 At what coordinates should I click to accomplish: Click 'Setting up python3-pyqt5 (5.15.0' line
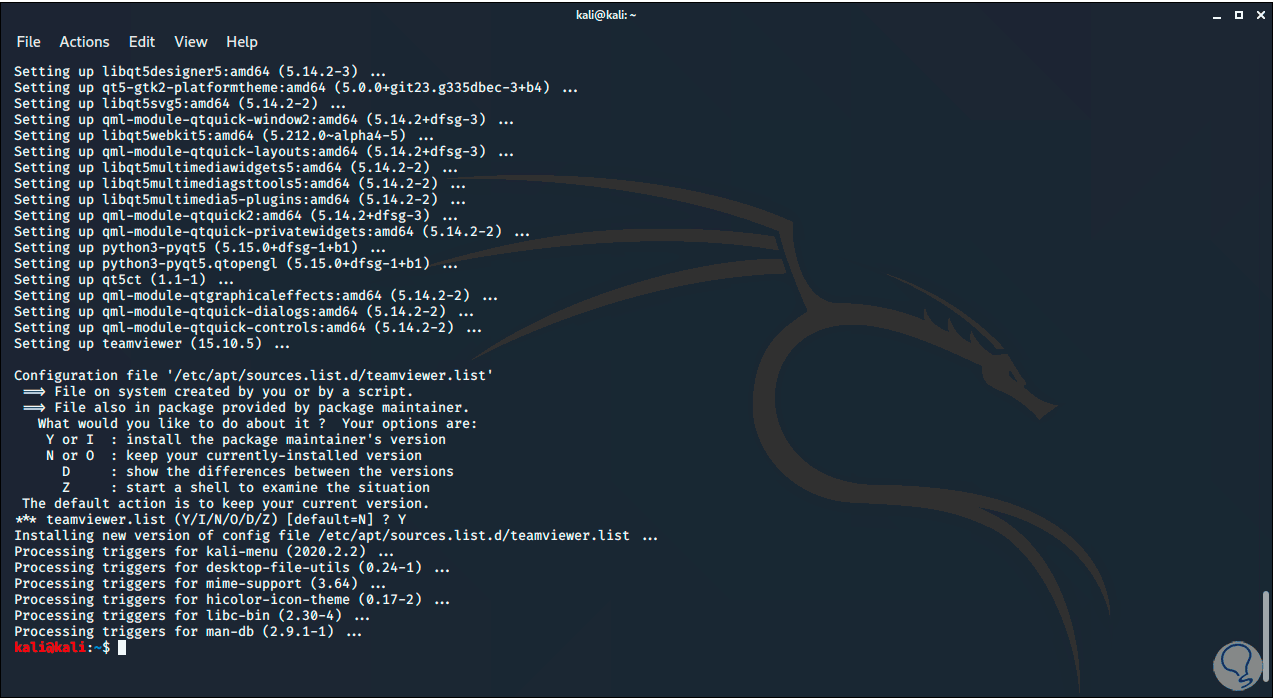[x=200, y=248]
